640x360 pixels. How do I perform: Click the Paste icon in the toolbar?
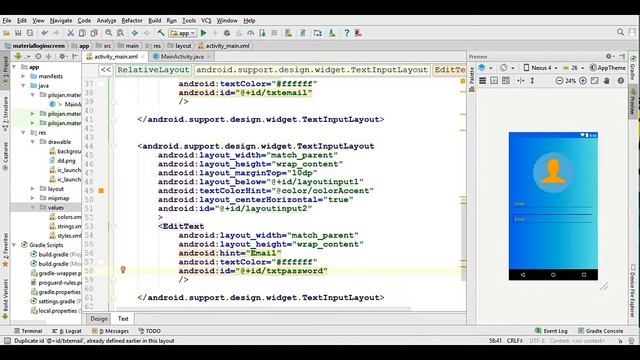tap(94, 33)
